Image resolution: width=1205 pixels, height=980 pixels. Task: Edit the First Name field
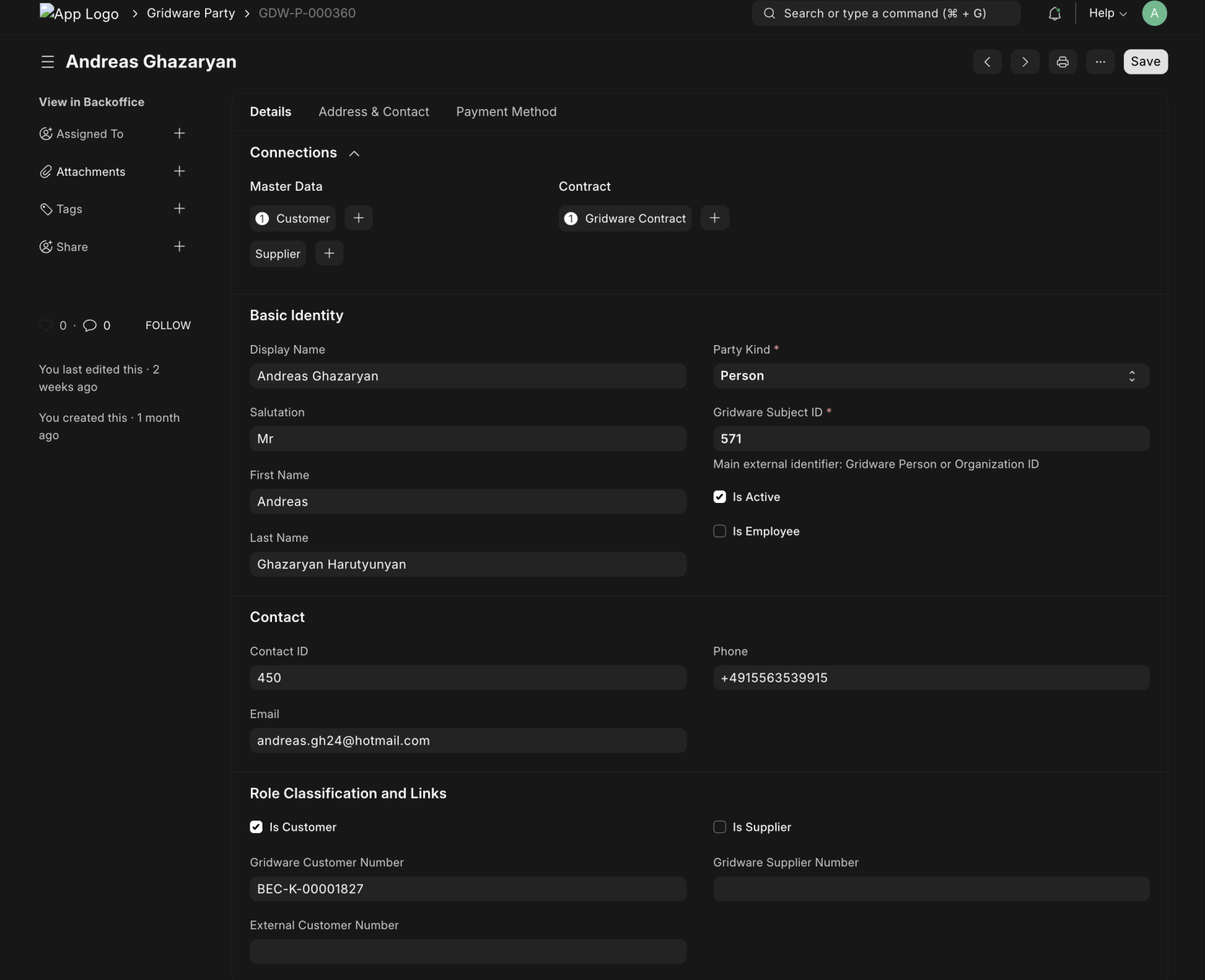tap(468, 501)
